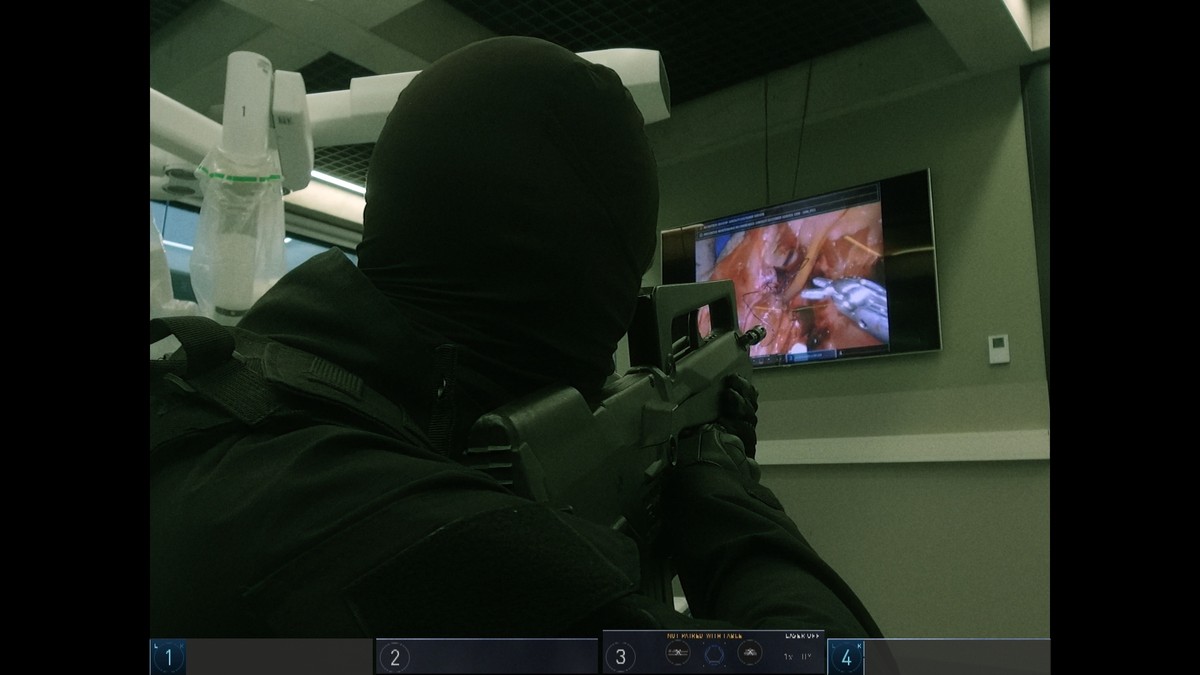Click the L marker on arm 1
Image resolution: width=1200 pixels, height=675 pixels.
point(155,645)
